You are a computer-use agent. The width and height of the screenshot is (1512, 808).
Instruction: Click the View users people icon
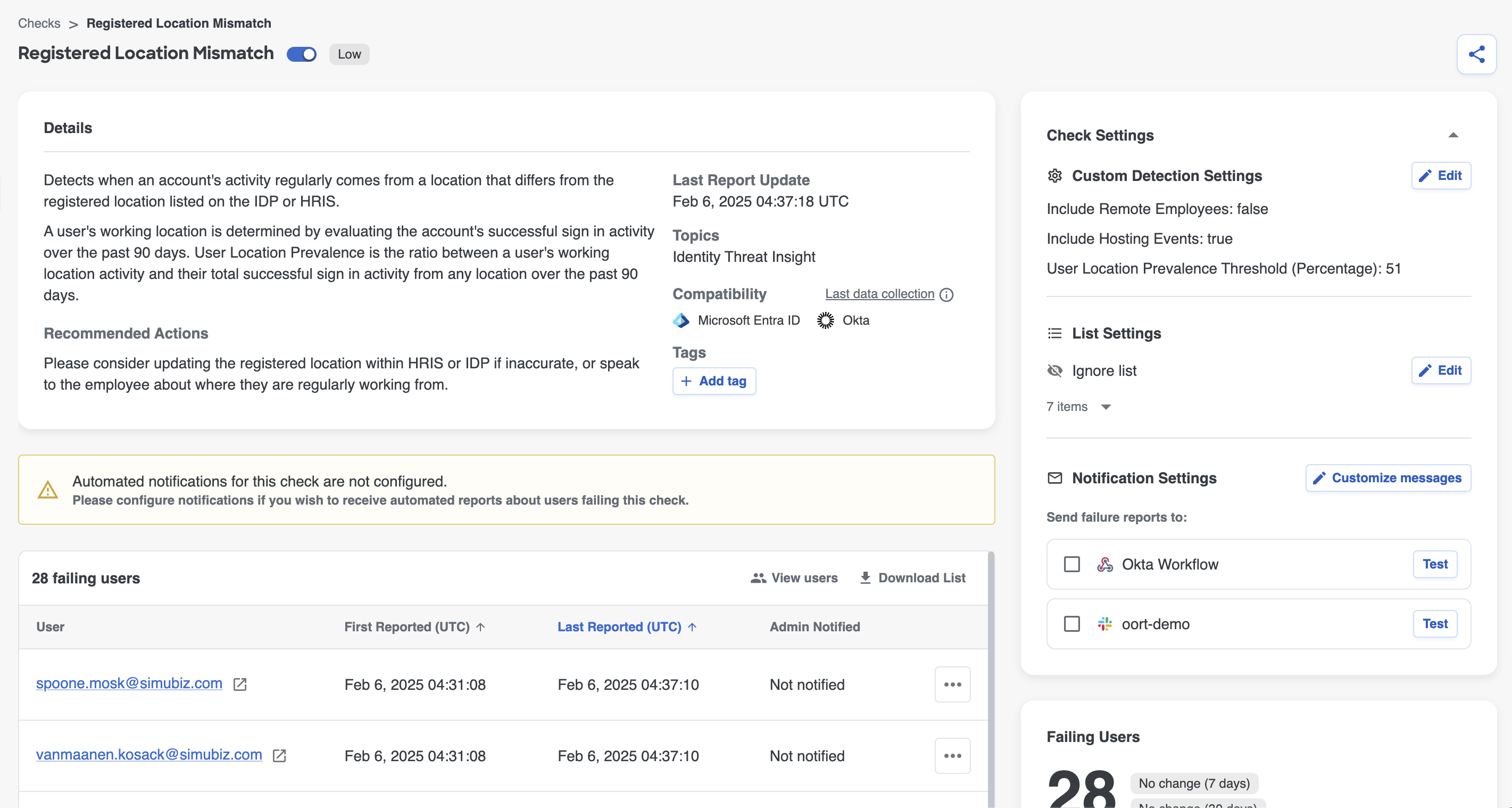click(758, 578)
